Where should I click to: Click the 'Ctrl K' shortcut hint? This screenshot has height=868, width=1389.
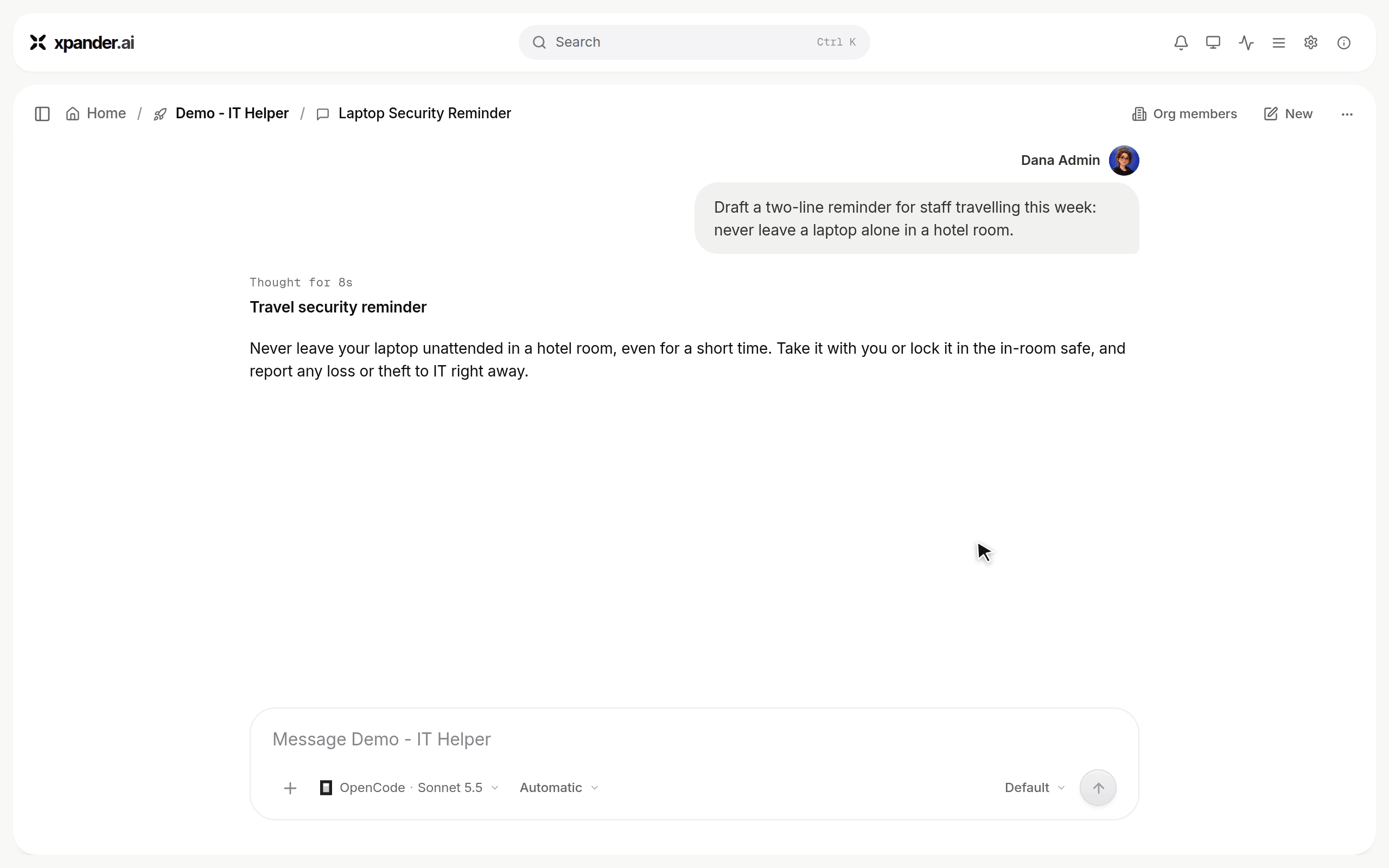pyautogui.click(x=836, y=42)
